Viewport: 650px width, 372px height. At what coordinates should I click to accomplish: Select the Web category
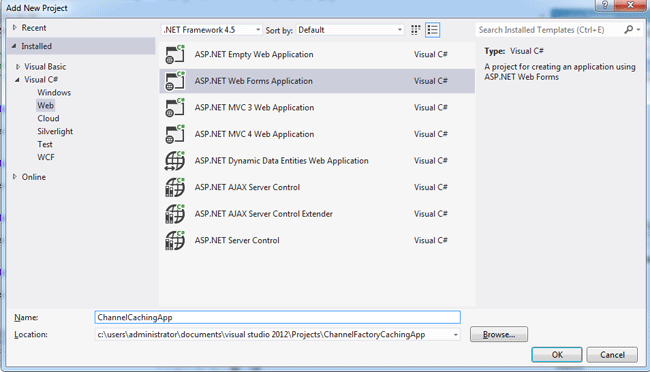point(46,105)
